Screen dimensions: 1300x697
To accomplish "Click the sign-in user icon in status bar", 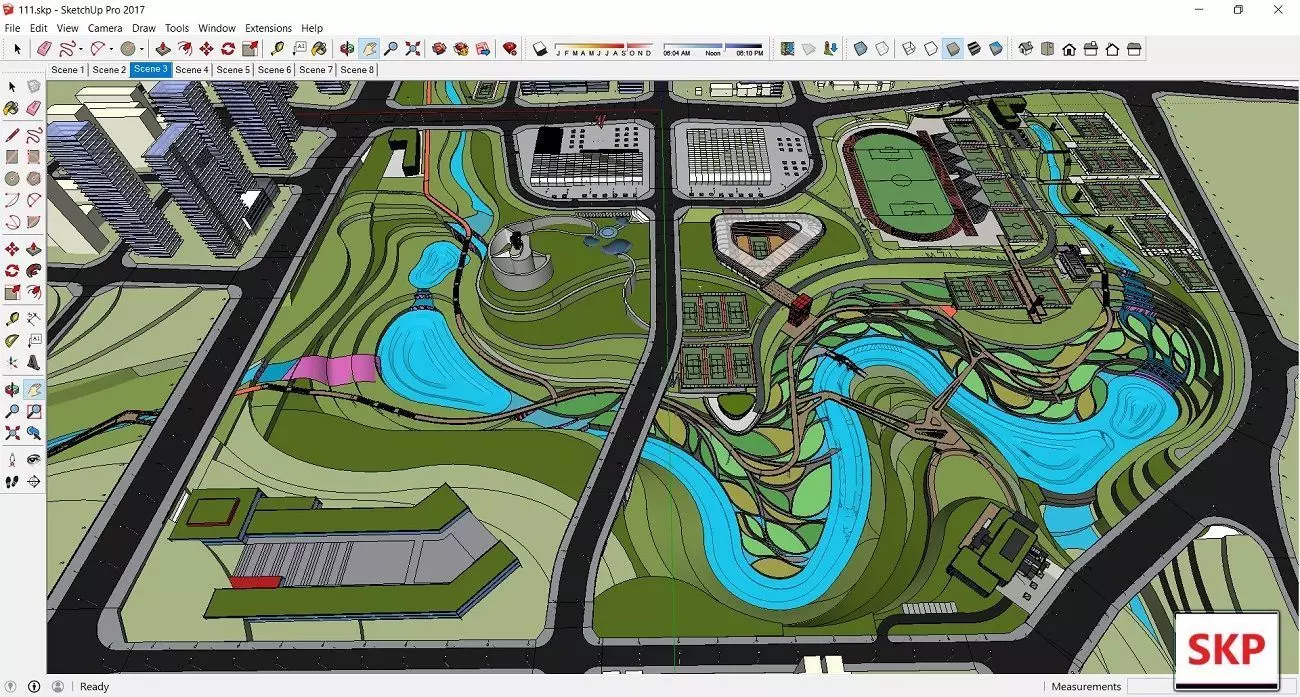I will tap(57, 686).
